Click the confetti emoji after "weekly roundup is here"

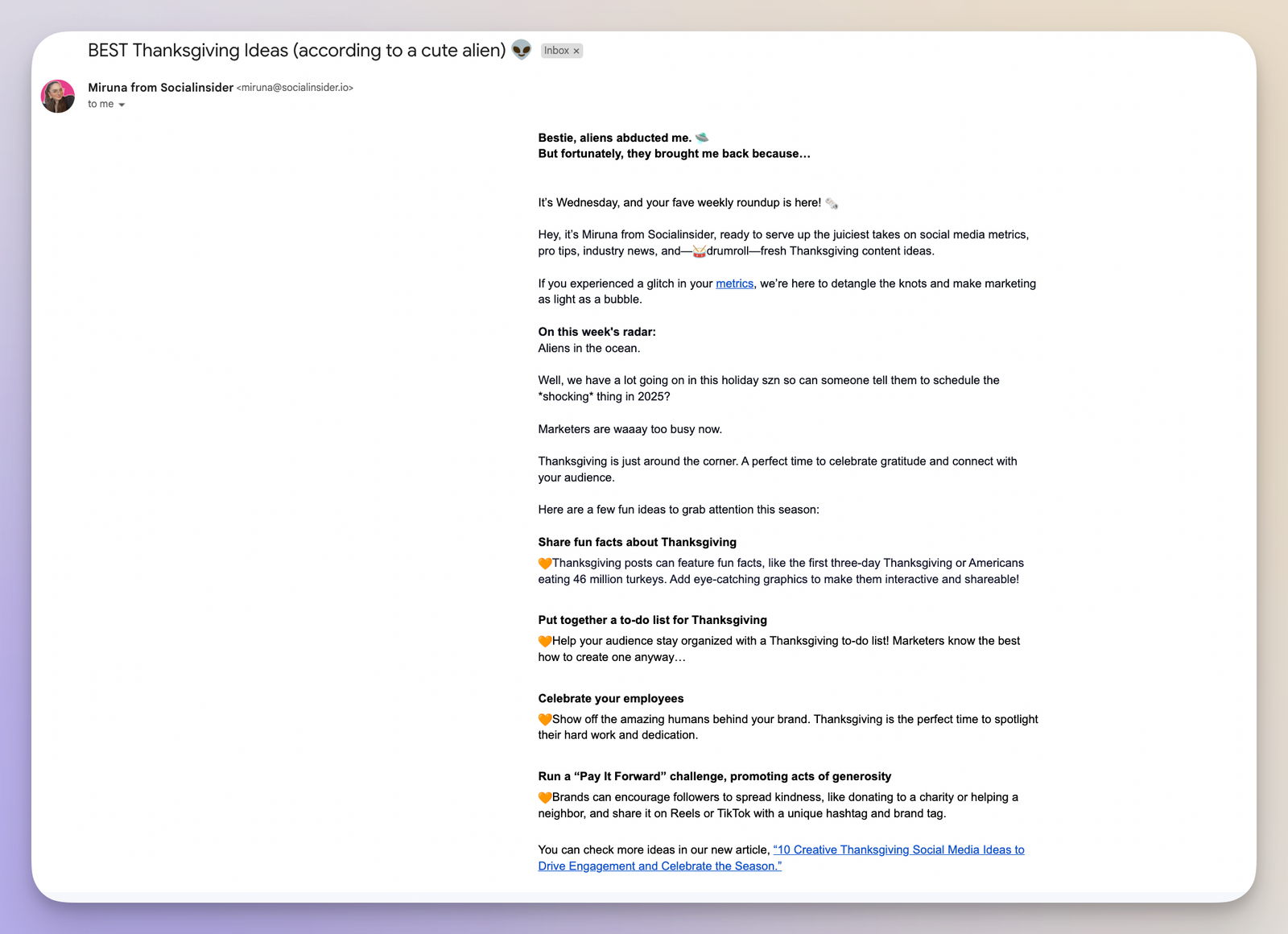coord(831,202)
